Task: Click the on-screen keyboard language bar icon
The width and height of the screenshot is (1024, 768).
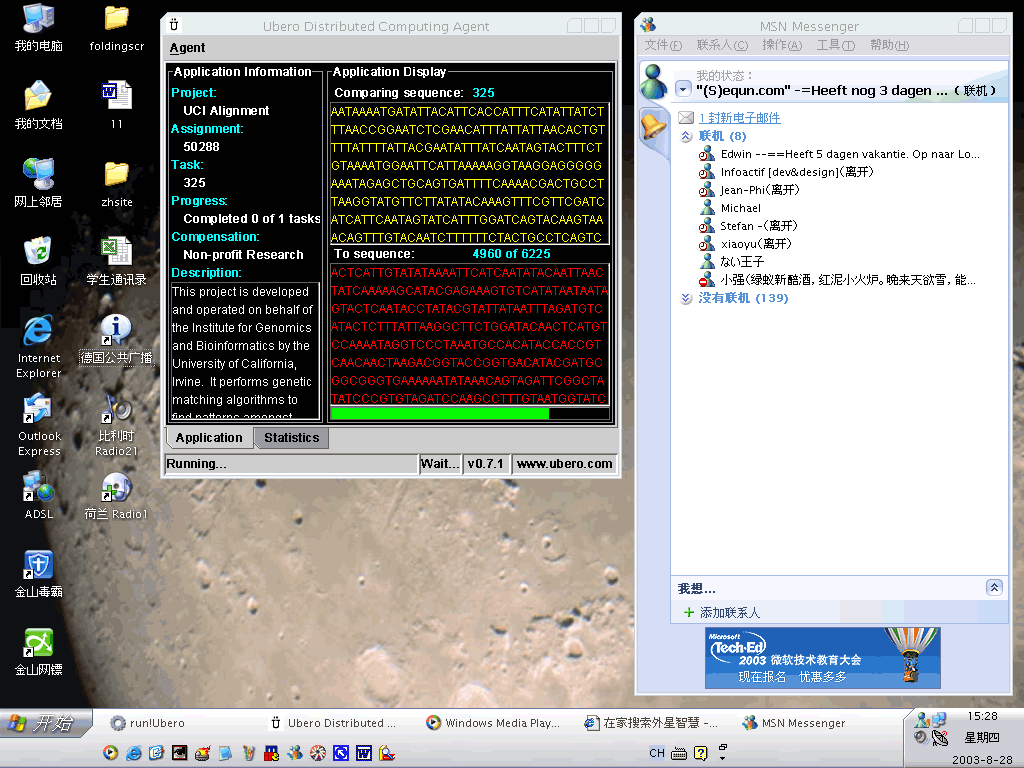Action: click(679, 754)
